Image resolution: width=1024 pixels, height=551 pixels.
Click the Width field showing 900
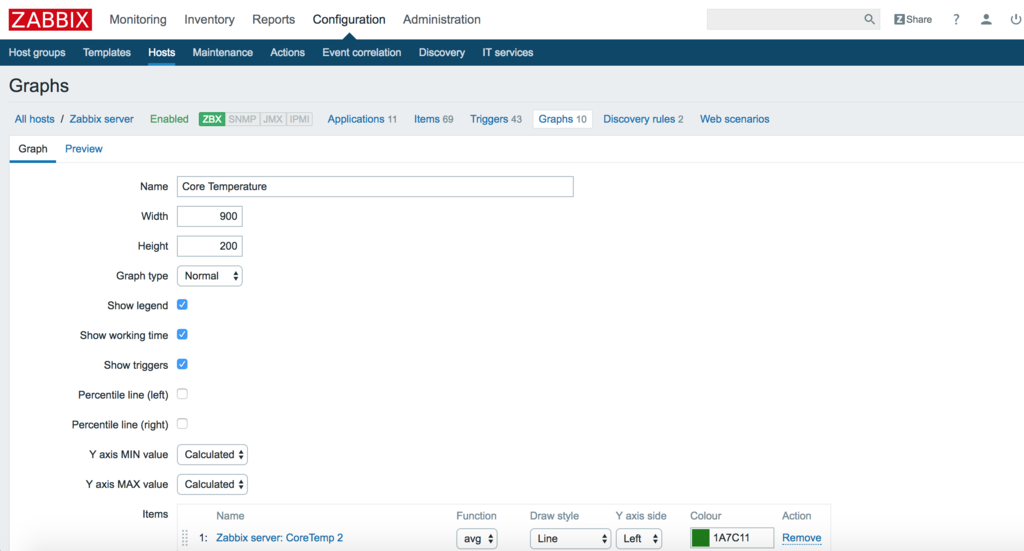pos(210,216)
